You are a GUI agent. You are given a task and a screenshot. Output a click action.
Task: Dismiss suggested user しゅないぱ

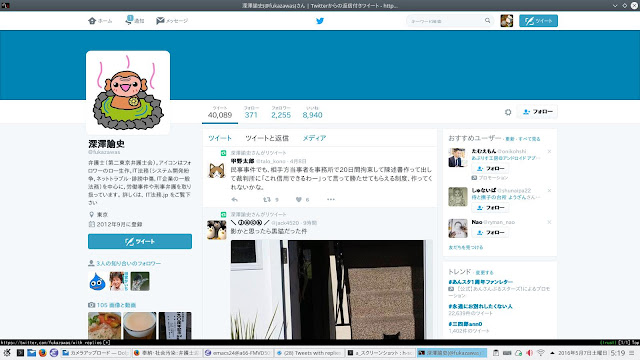[549, 191]
